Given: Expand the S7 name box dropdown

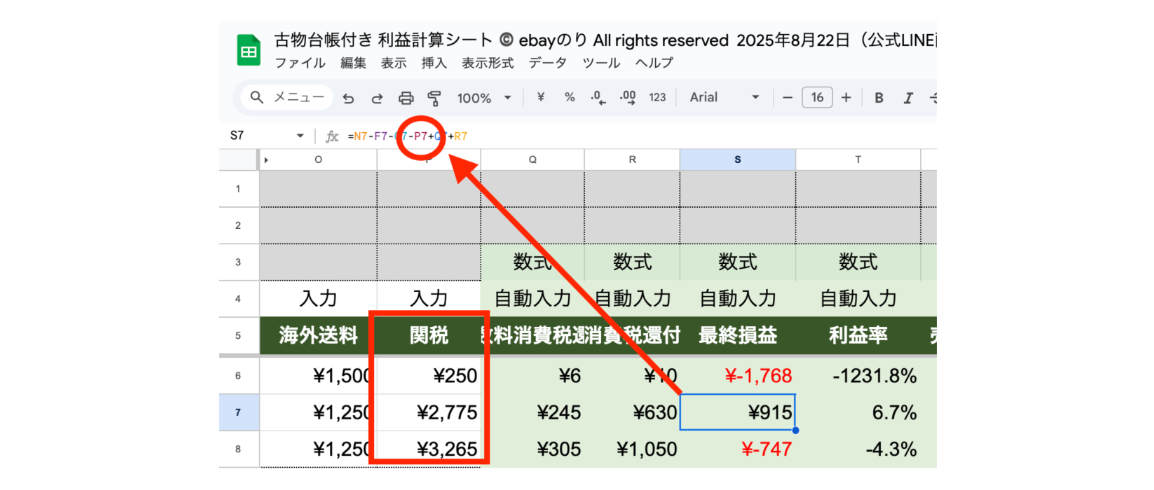Looking at the screenshot, I should click(x=300, y=136).
